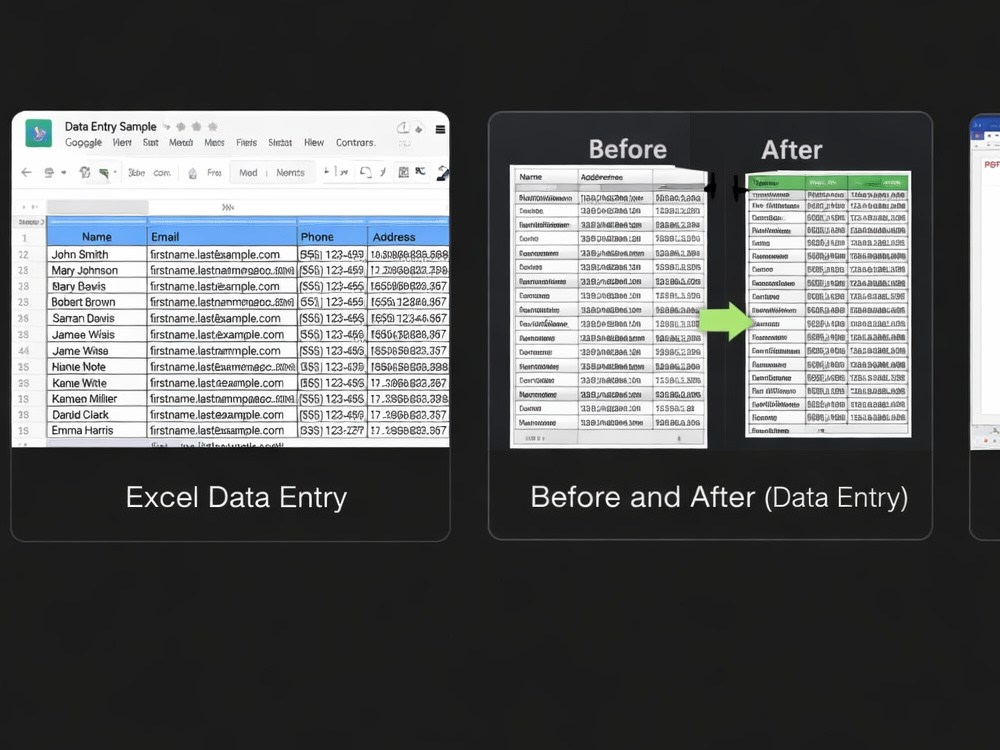Select the Phone column header
This screenshot has height=750, width=1000.
pos(332,237)
